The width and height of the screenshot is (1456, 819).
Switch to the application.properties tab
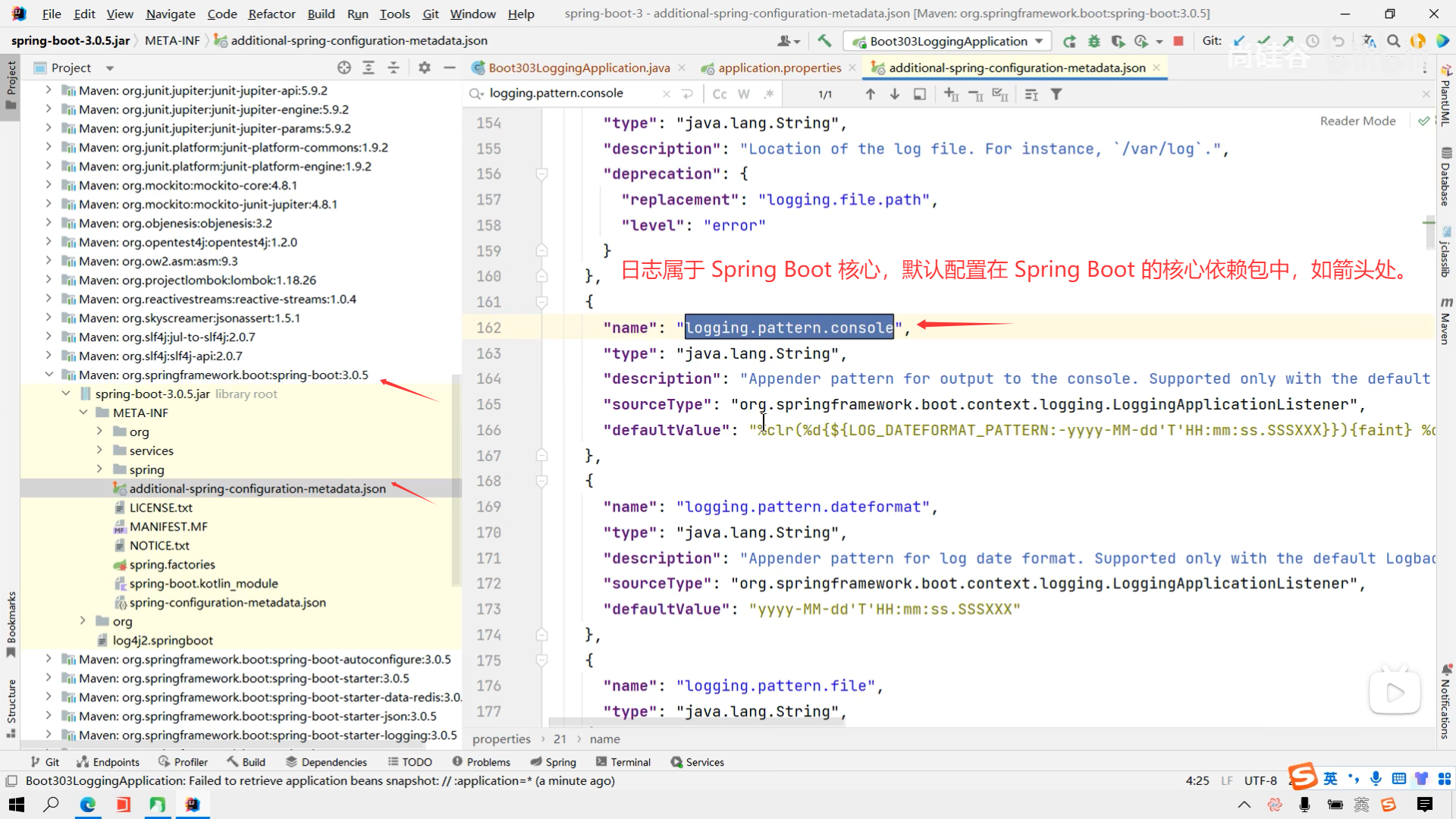pyautogui.click(x=780, y=67)
